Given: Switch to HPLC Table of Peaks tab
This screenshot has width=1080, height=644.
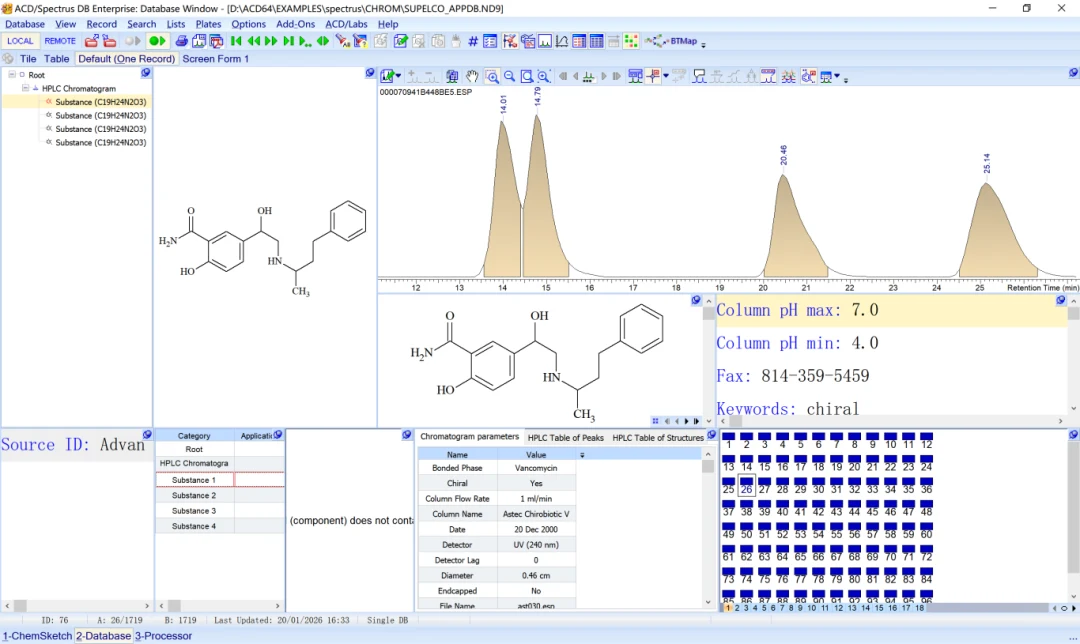Looking at the screenshot, I should click(x=565, y=437).
